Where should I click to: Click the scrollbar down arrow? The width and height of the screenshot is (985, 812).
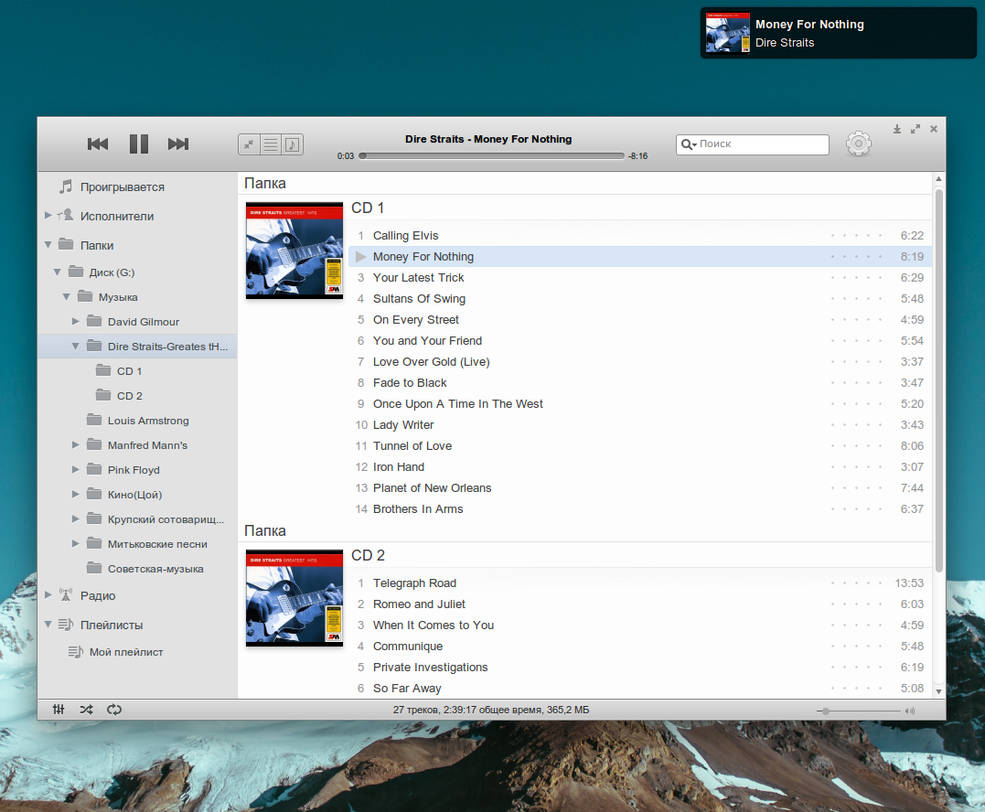point(939,691)
